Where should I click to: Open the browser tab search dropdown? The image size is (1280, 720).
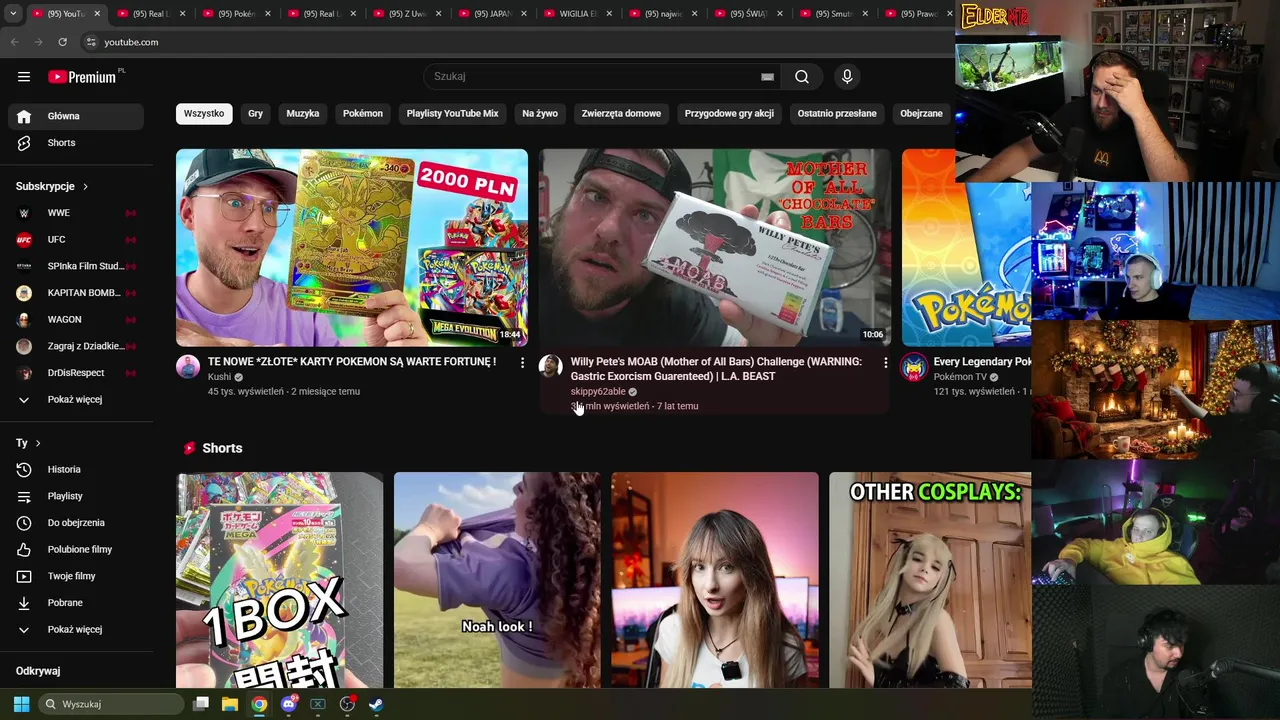(x=13, y=14)
